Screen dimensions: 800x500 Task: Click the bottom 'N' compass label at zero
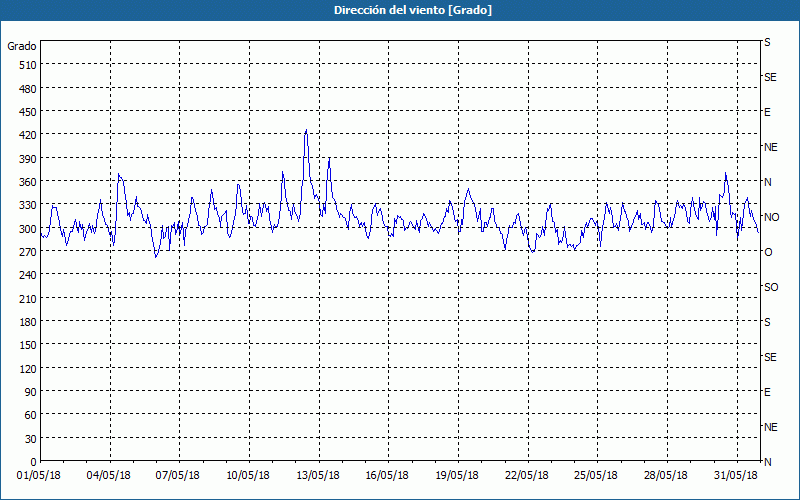(768, 462)
